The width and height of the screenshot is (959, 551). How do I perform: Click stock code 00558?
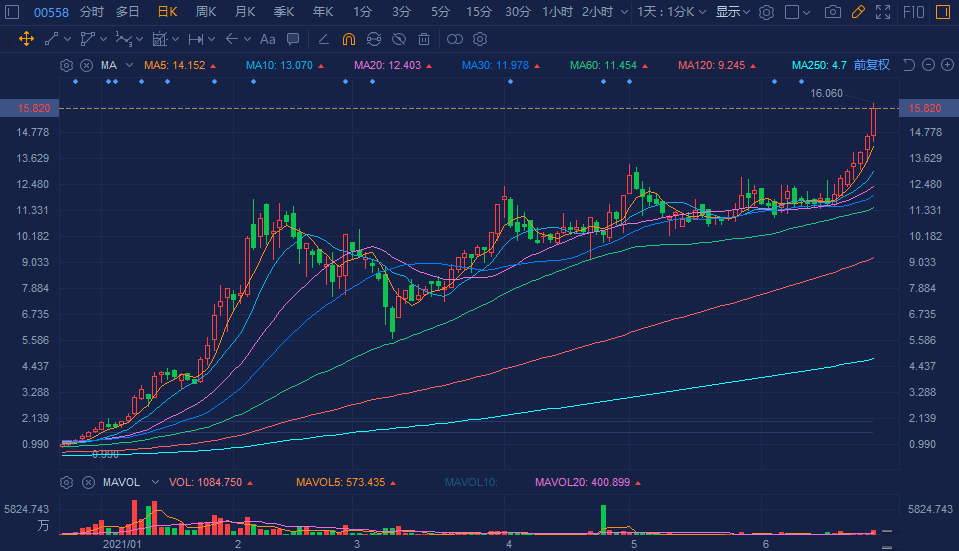pyautogui.click(x=51, y=12)
